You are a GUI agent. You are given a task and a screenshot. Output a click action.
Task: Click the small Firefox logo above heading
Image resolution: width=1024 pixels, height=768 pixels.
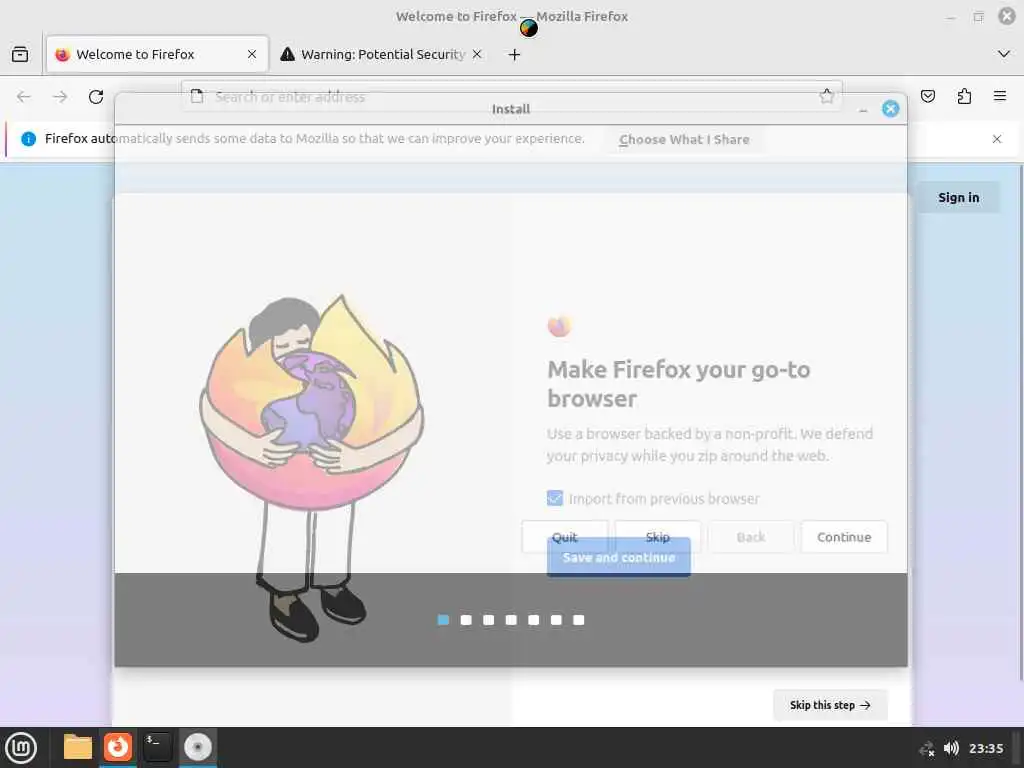click(x=560, y=325)
